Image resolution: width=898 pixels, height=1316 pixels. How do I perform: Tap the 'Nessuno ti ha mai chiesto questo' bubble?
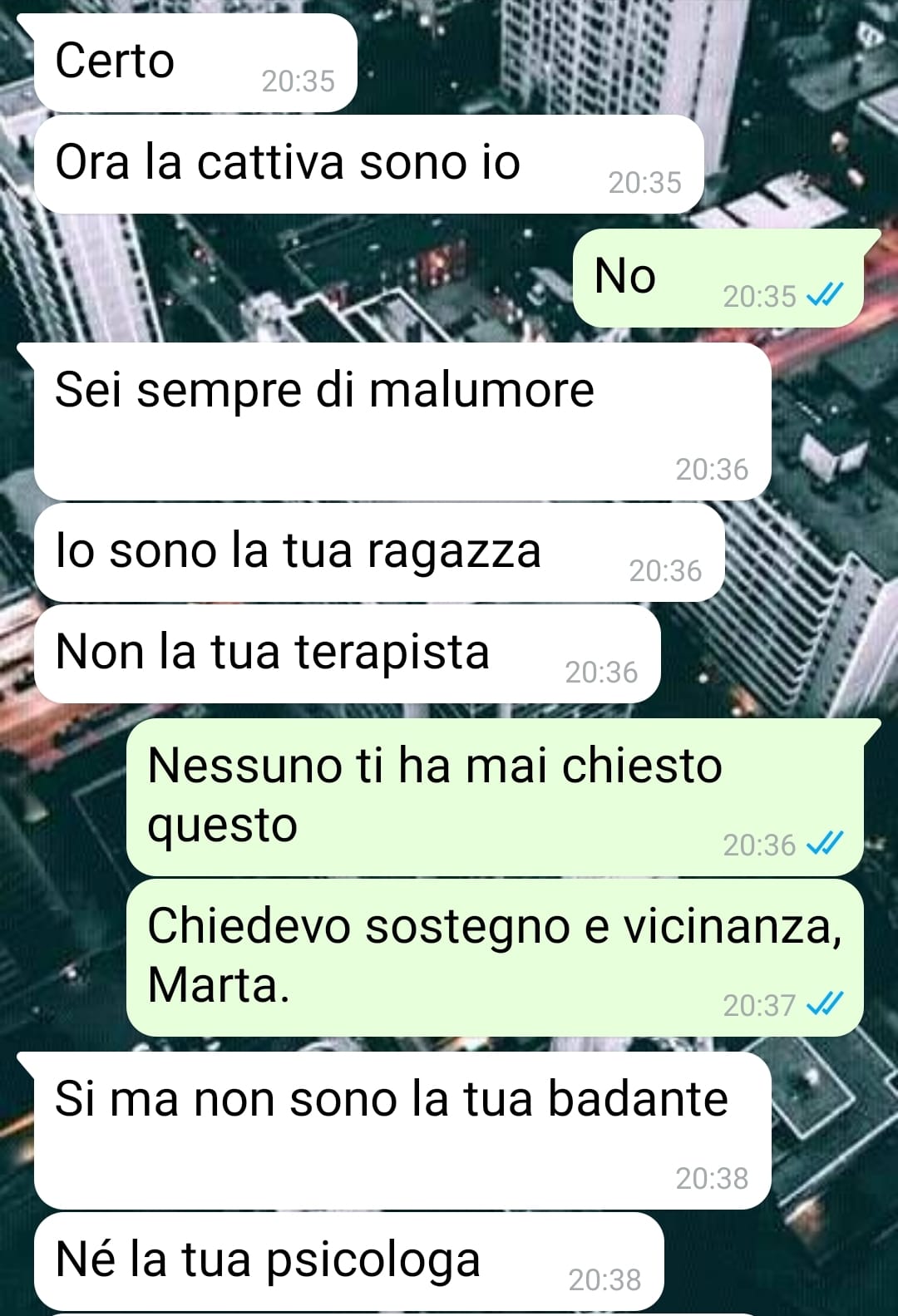pyautogui.click(x=495, y=797)
